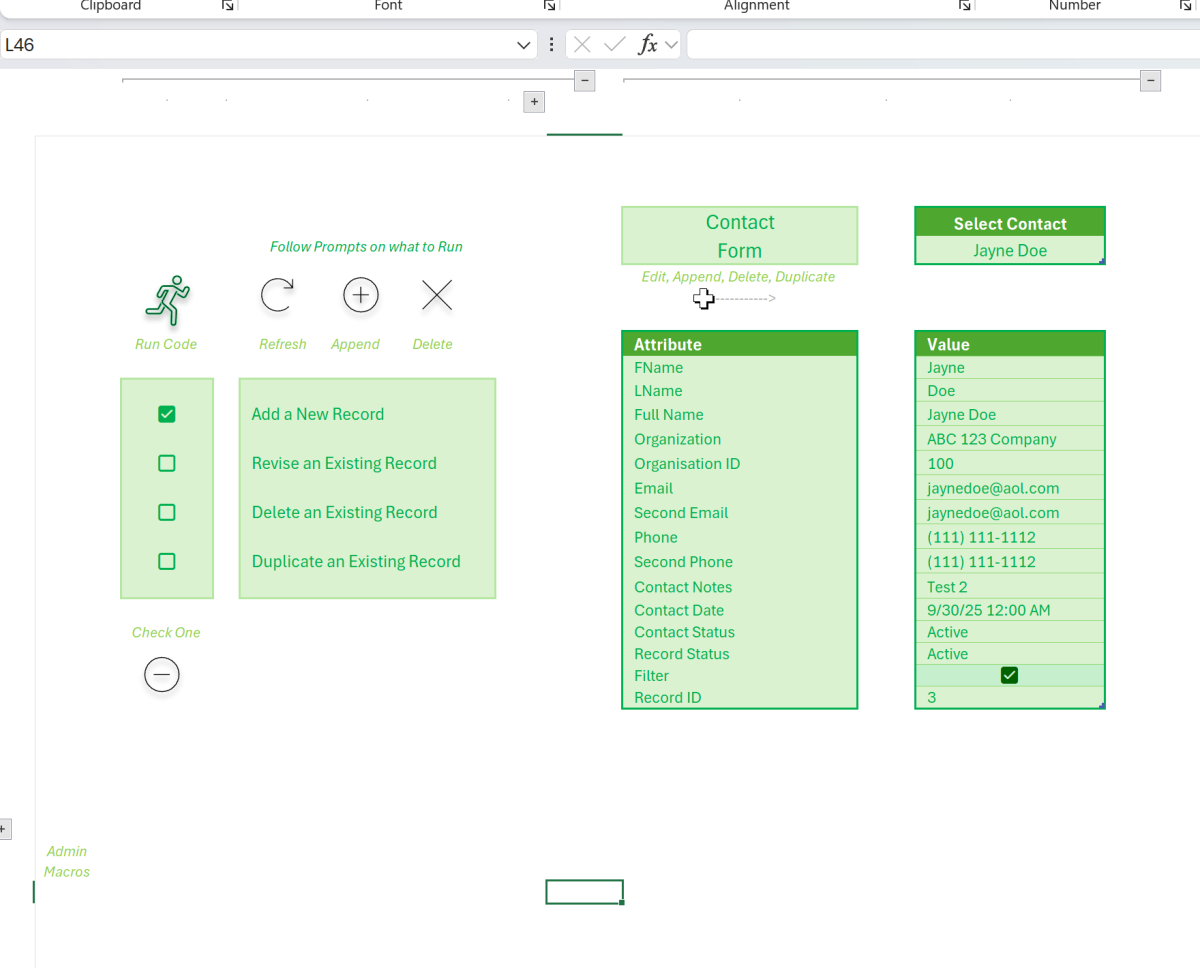Image resolution: width=1200 pixels, height=968 pixels.
Task: Click the formula bar options dots
Action: point(551,44)
